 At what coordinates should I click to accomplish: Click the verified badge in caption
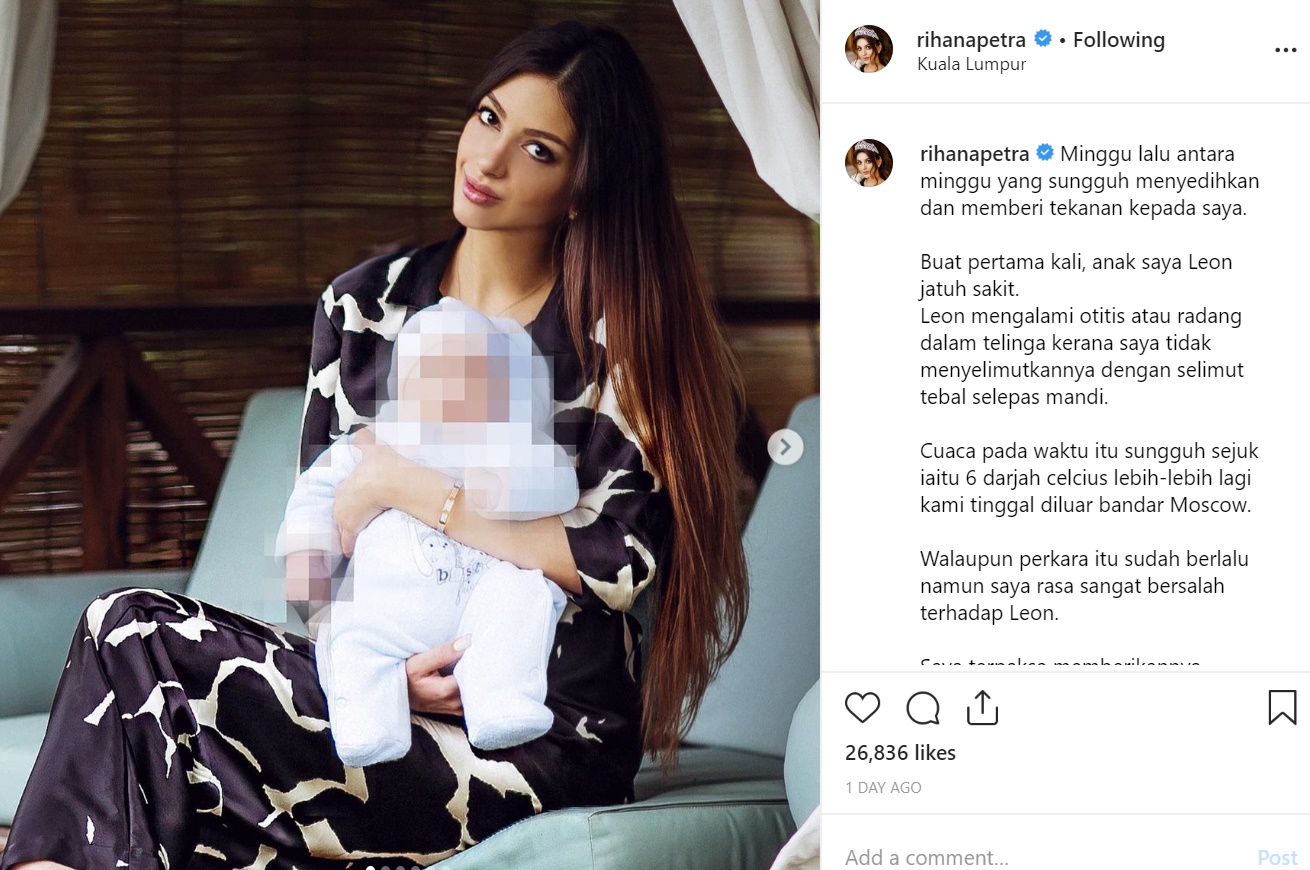[x=1045, y=154]
